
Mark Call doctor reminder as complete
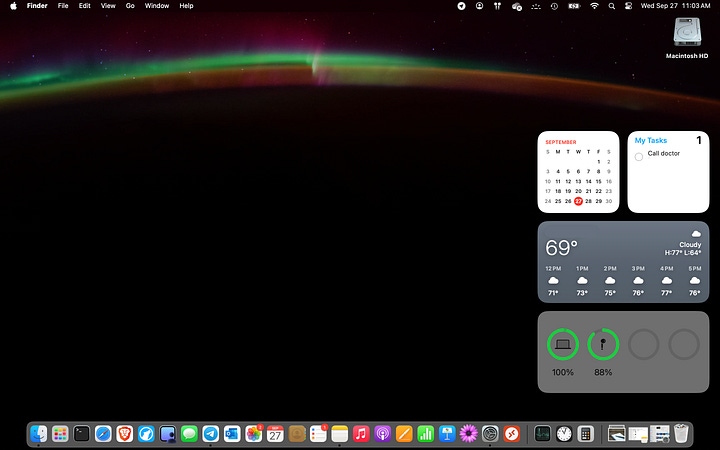coord(639,157)
